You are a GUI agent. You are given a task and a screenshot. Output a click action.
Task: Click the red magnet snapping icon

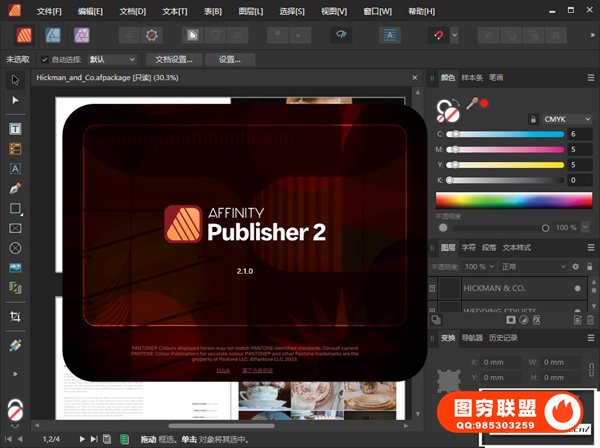click(x=437, y=35)
